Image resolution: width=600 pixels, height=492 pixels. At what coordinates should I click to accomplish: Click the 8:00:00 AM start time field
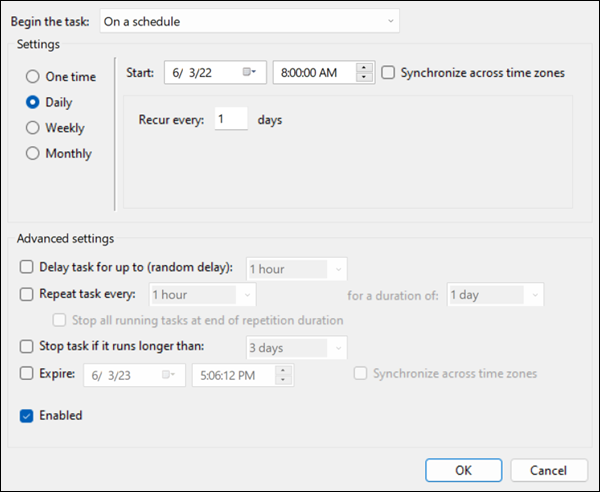pos(314,72)
